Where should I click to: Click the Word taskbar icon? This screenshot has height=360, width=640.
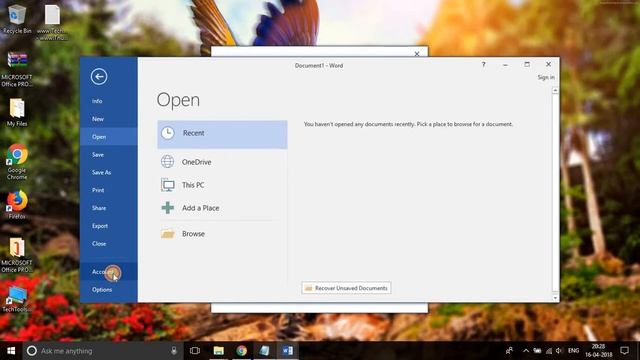(x=287, y=351)
